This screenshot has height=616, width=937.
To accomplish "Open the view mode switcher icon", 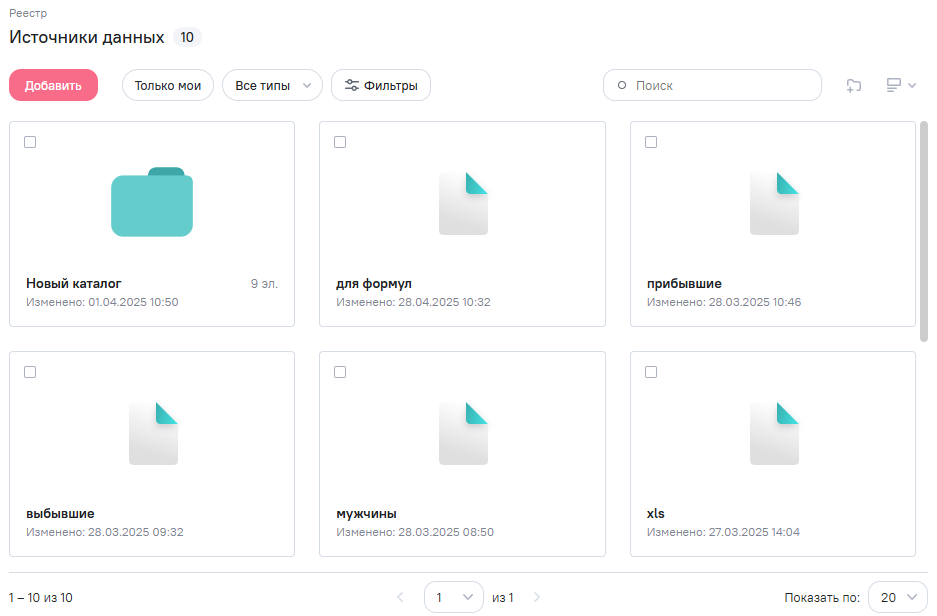I will pyautogui.click(x=900, y=86).
